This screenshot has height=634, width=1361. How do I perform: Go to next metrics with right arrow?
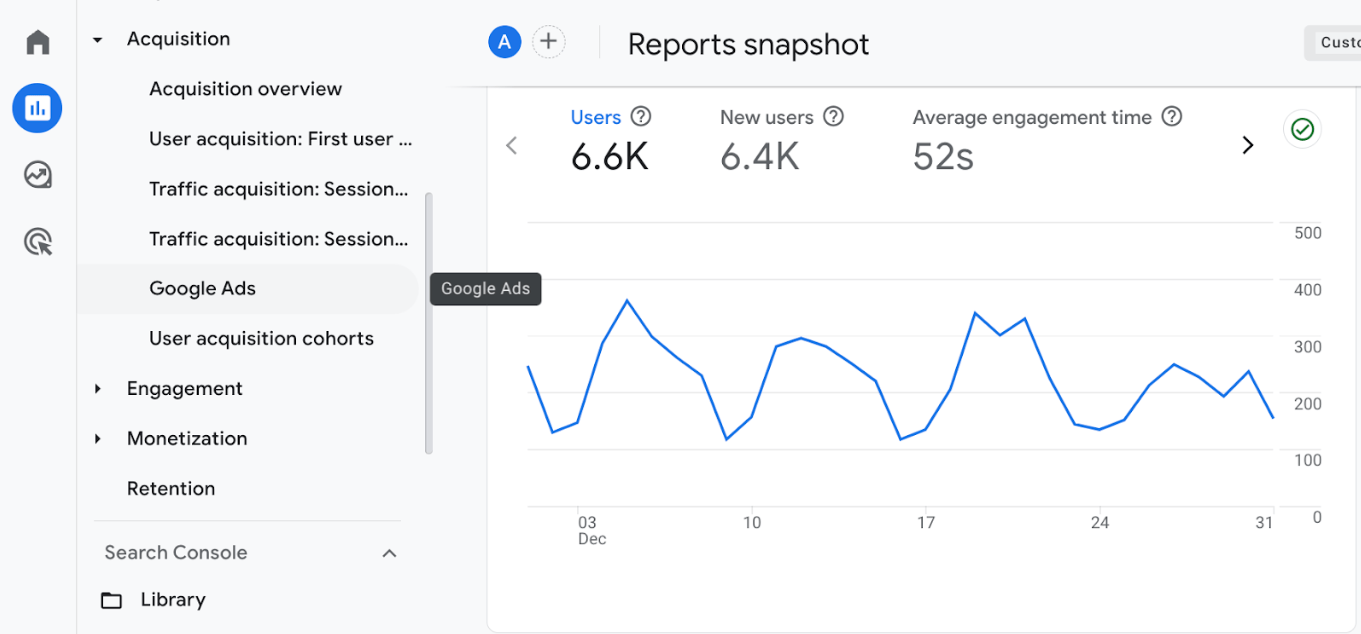1247,145
